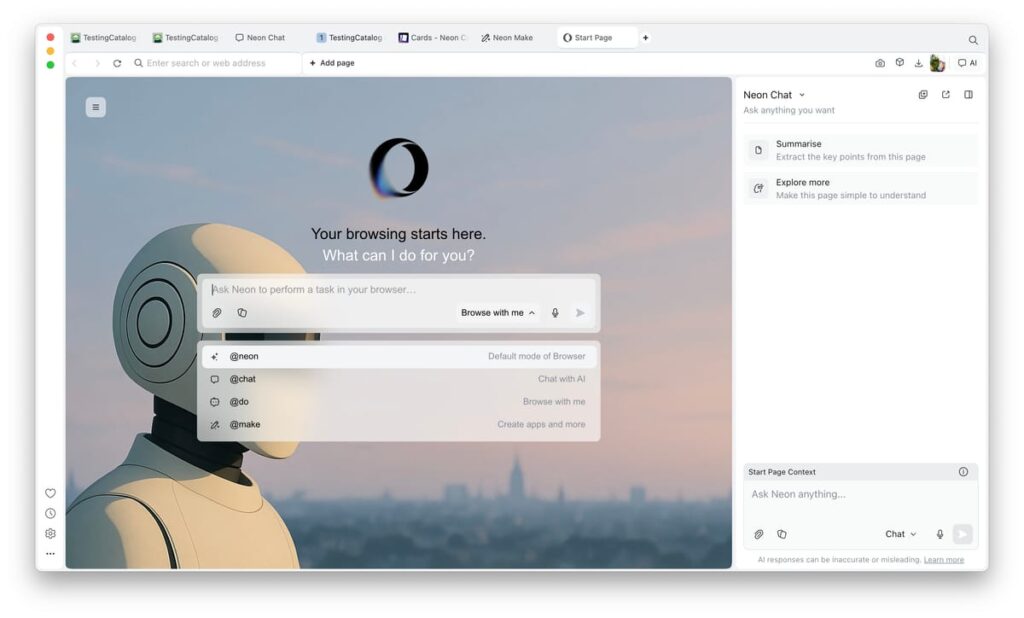Switch to the Neon Make tab
The width and height of the screenshot is (1024, 618).
click(508, 38)
